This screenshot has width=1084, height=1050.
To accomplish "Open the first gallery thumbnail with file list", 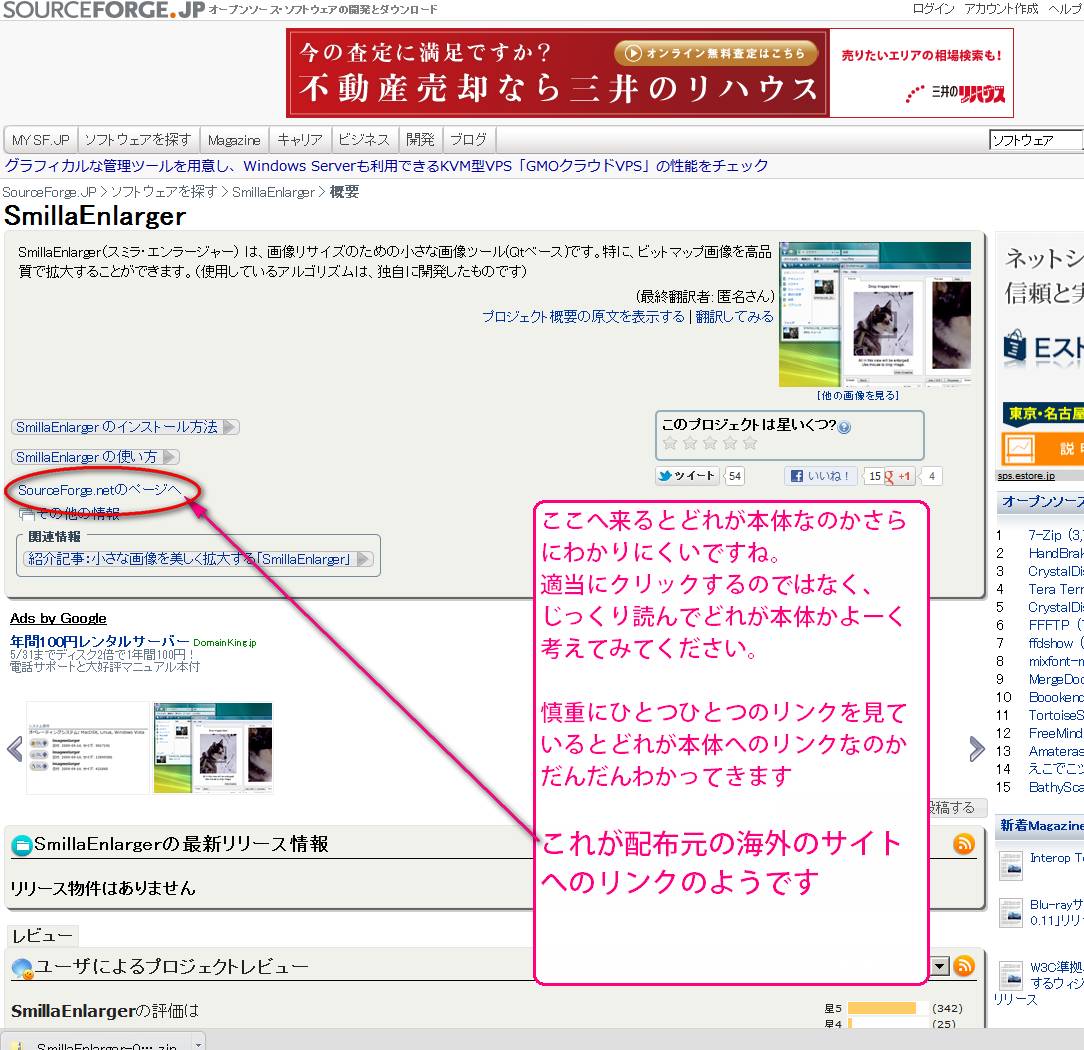I will pyautogui.click(x=88, y=749).
